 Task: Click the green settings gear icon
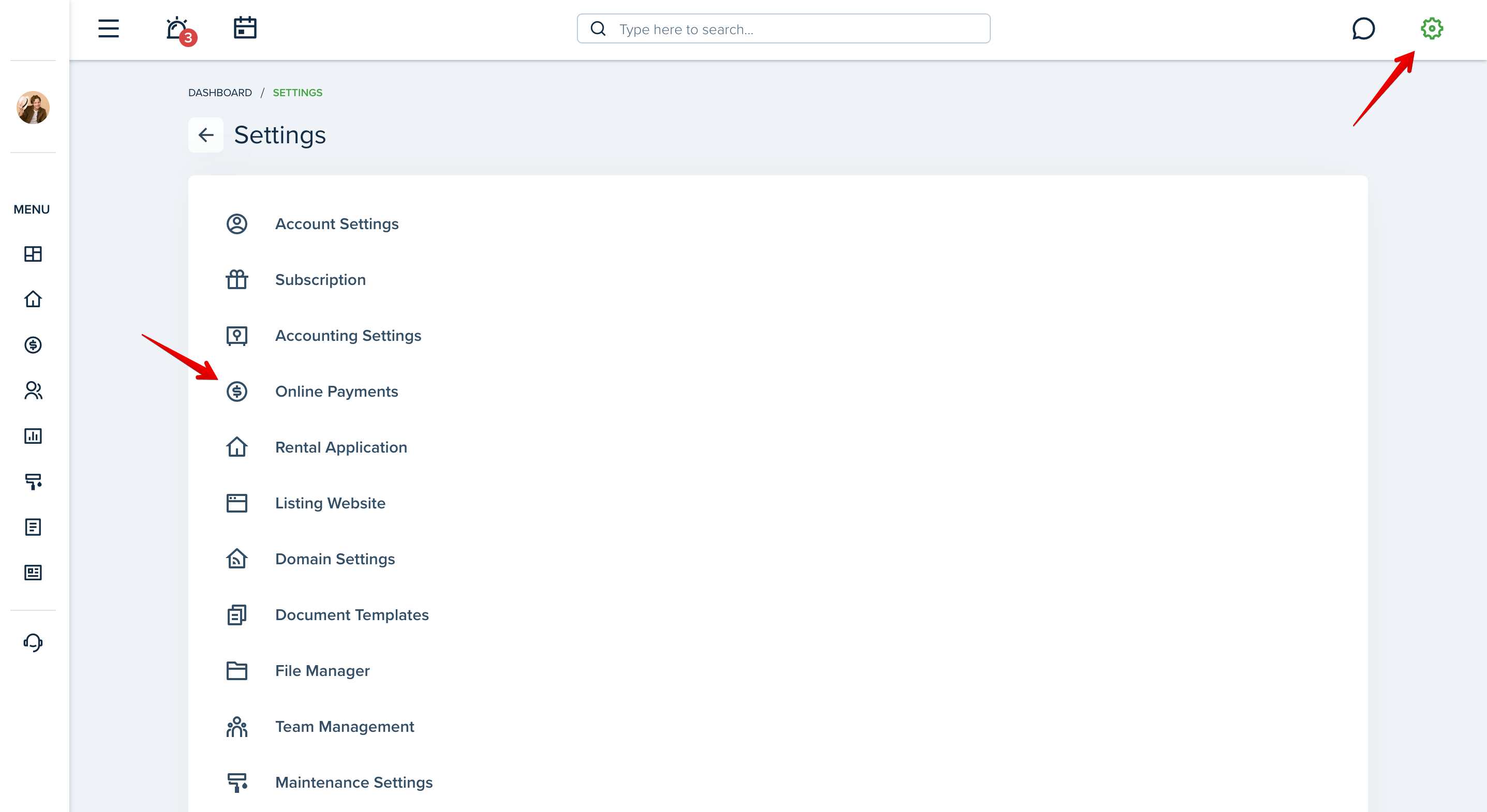coord(1432,28)
